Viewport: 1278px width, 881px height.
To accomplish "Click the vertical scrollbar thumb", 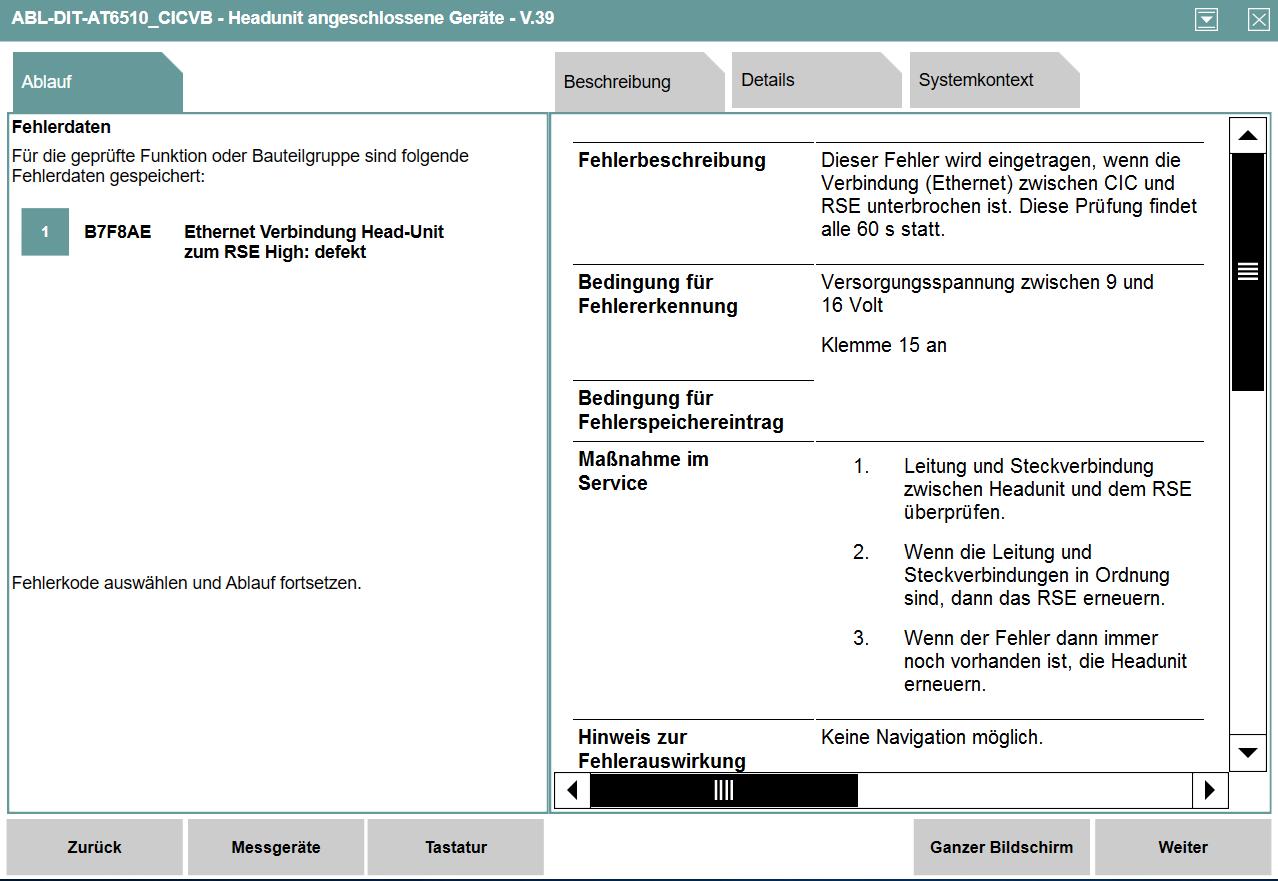I will point(1247,272).
